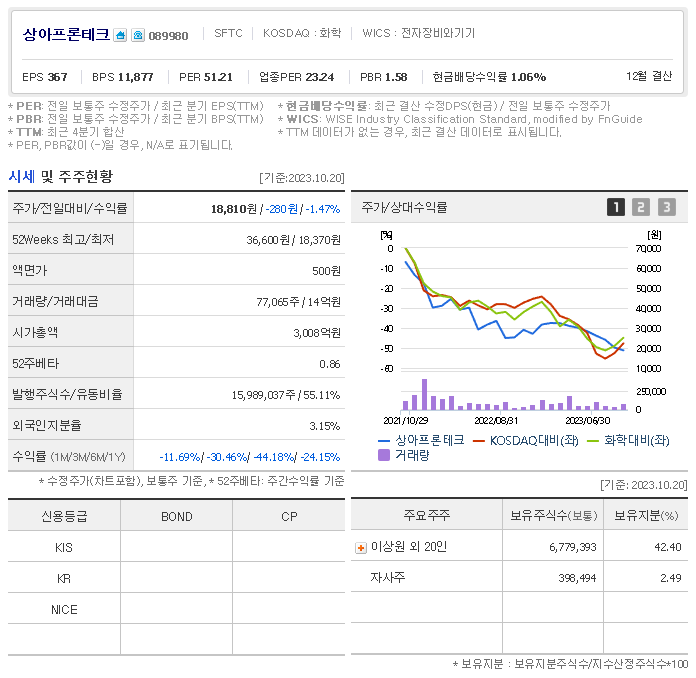Click the 6,779,393 shares value
The image size is (696, 678).
point(573,547)
